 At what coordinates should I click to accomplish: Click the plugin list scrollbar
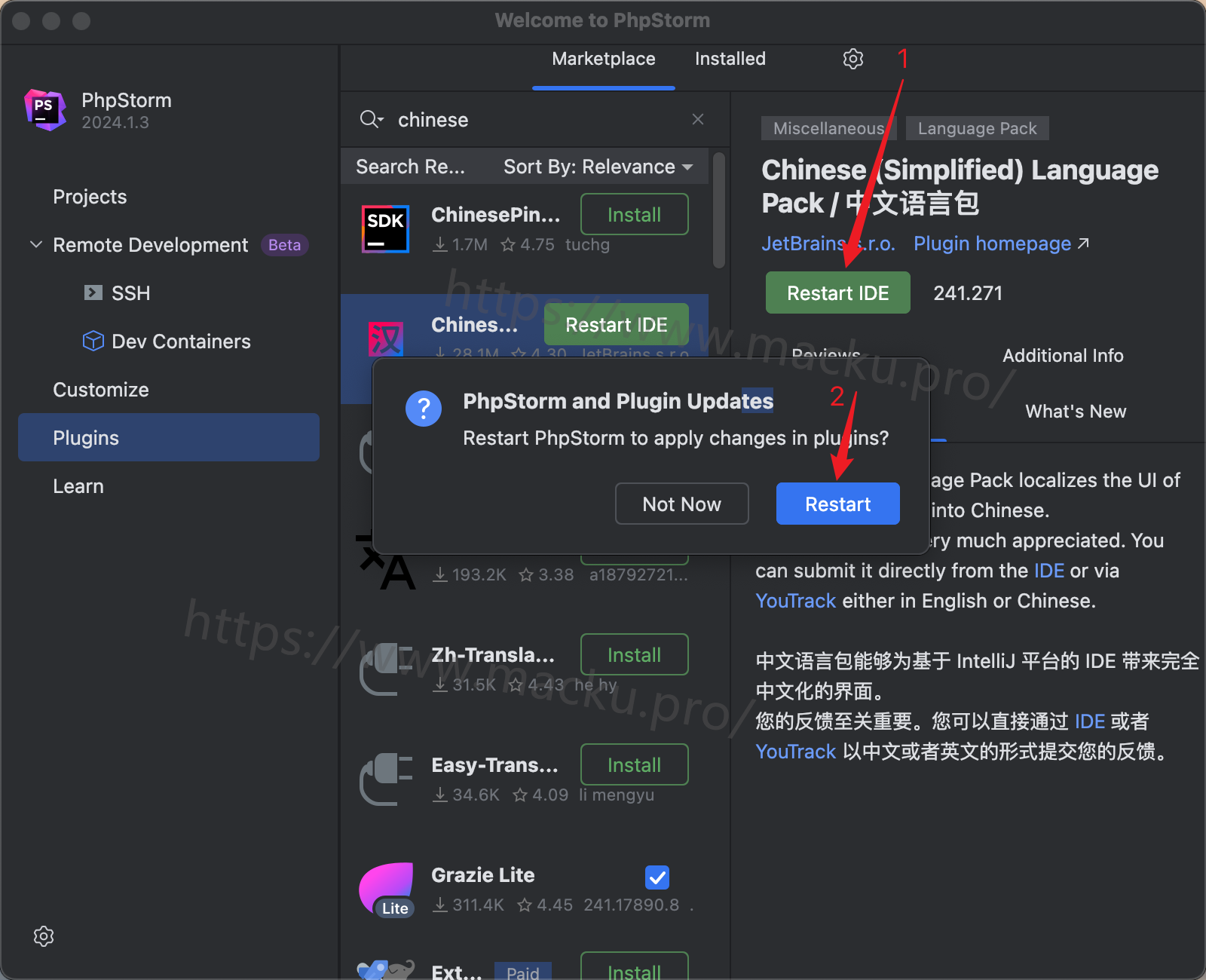point(719,210)
